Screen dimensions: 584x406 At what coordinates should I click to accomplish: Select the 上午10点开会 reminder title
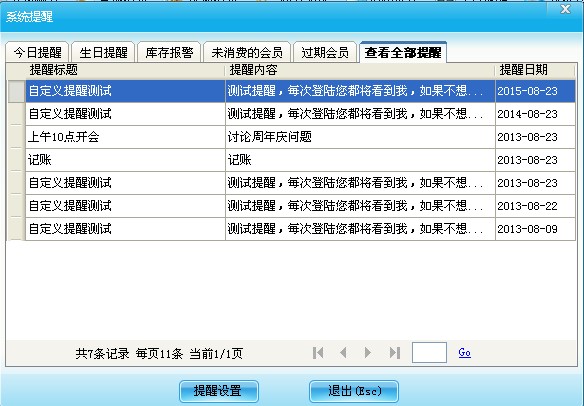point(125,137)
